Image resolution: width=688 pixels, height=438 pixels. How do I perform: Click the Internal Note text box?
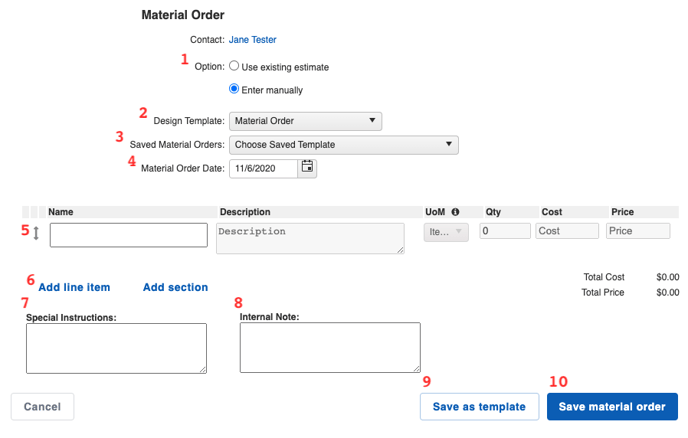[330, 348]
